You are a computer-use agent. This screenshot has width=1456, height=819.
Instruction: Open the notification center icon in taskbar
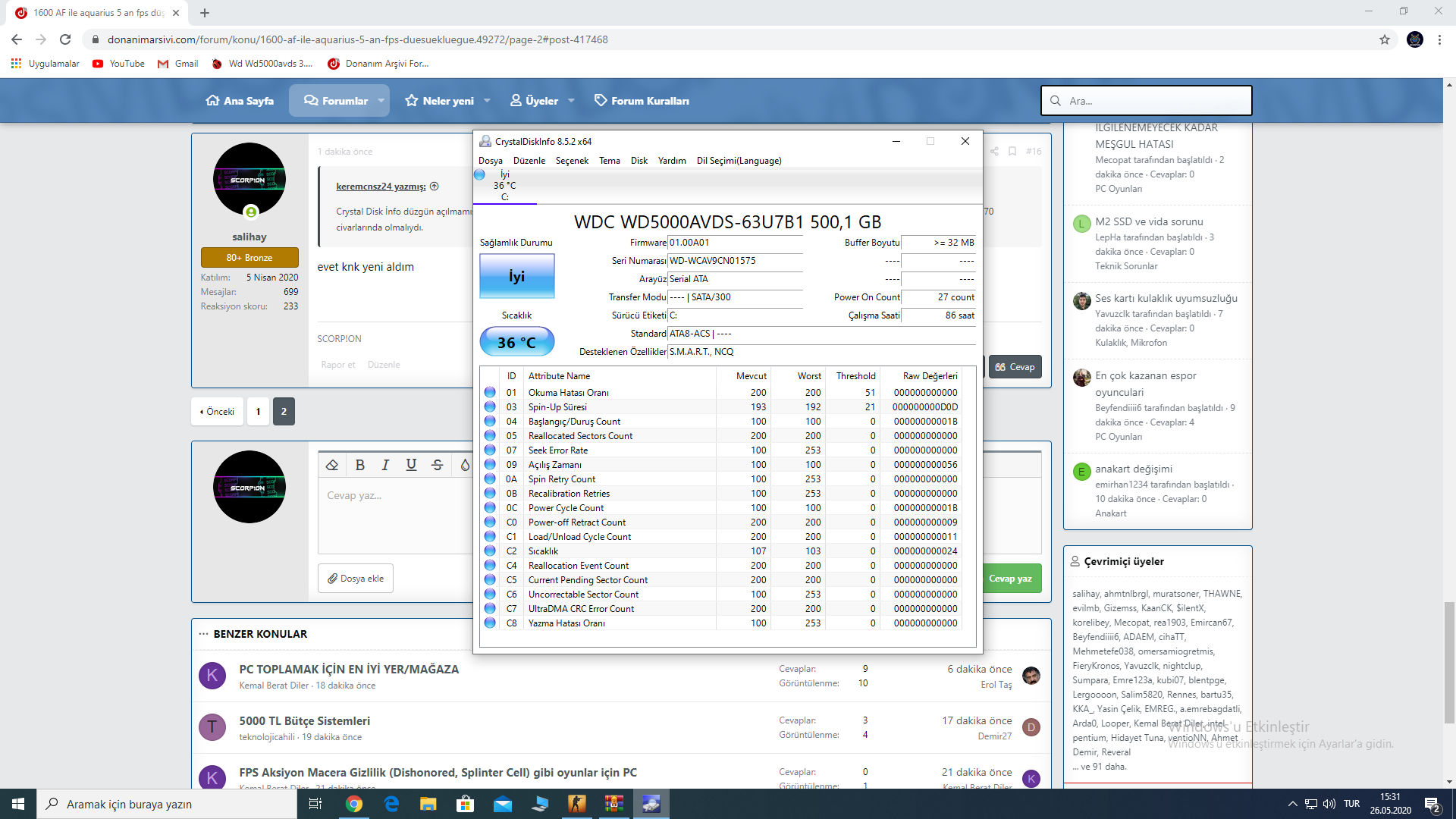[x=1432, y=804]
